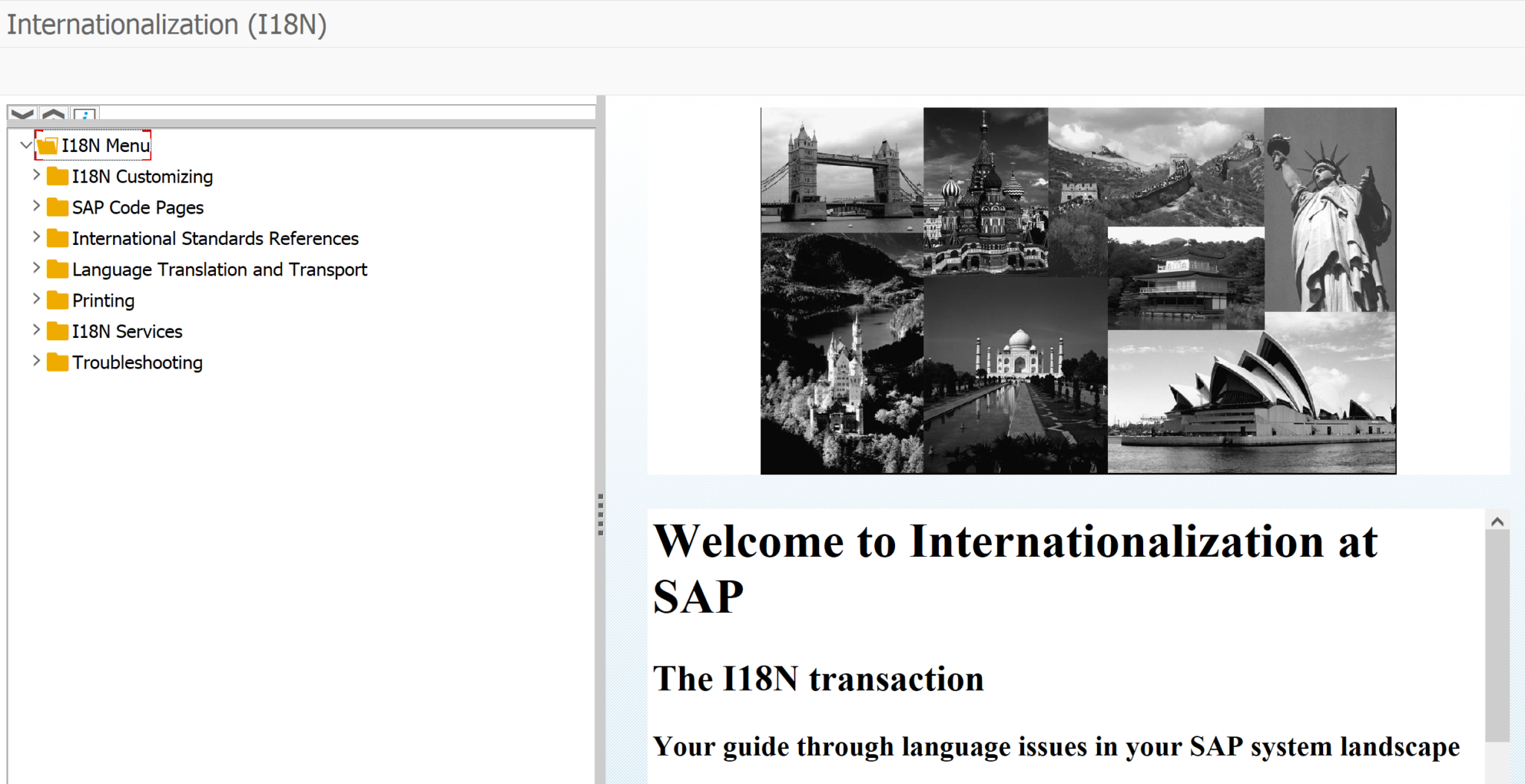Click the collapse-all chevron icon in the toolbar

click(x=54, y=114)
